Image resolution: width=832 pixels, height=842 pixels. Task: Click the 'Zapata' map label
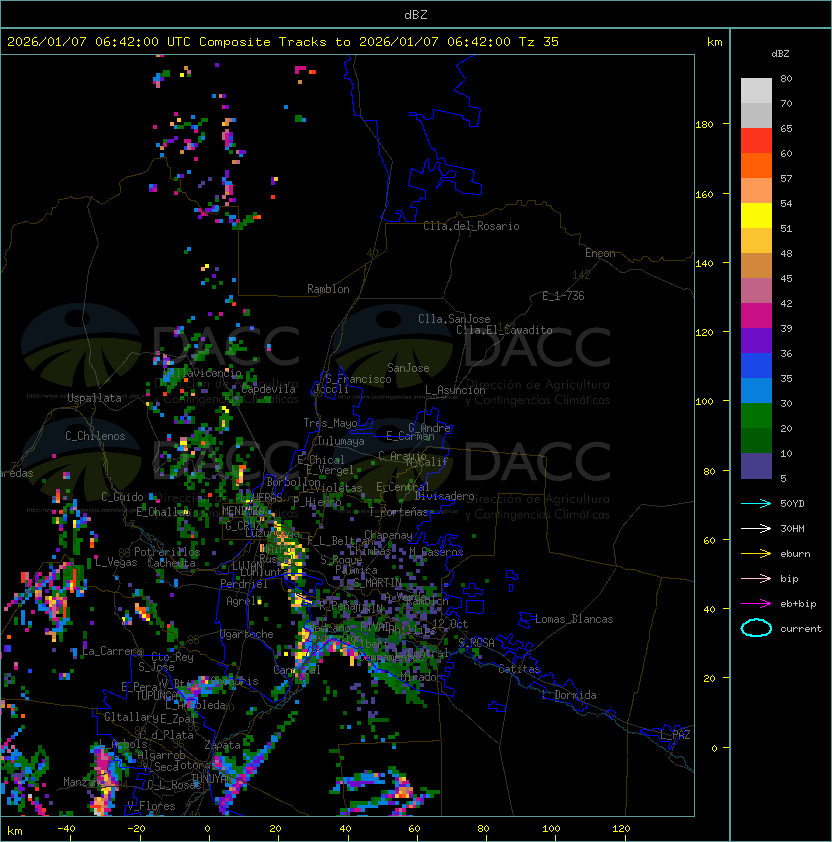pyautogui.click(x=222, y=745)
